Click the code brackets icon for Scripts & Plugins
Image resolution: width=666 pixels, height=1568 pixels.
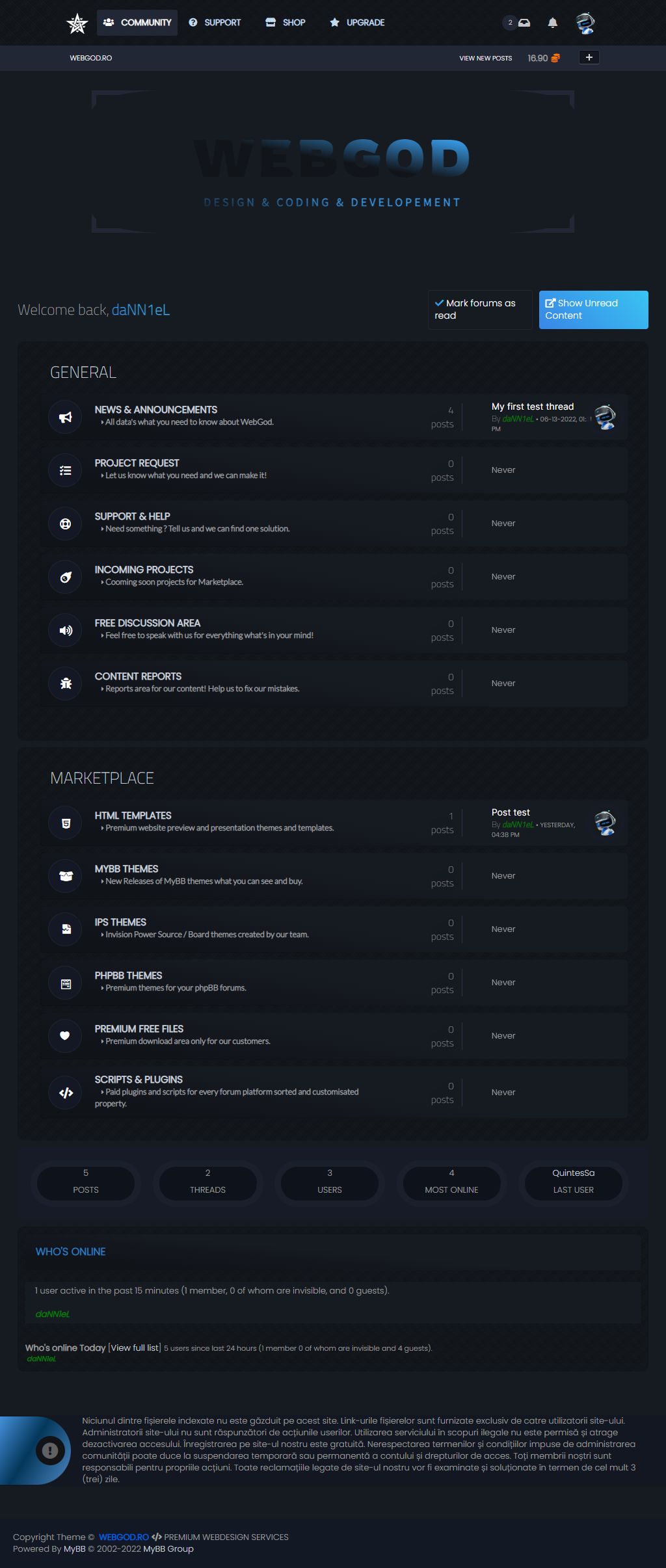(x=66, y=1093)
